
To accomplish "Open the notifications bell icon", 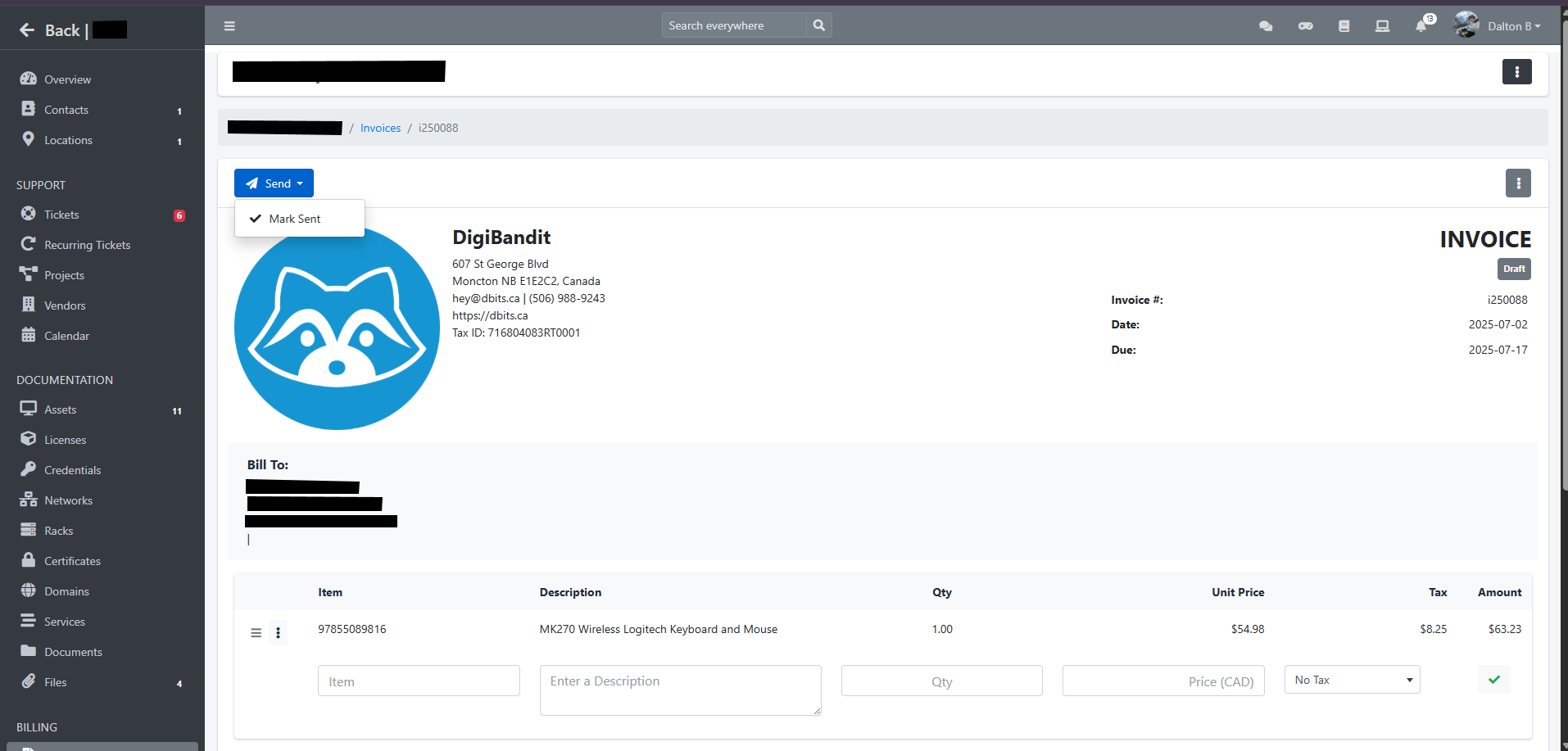I will (x=1421, y=26).
